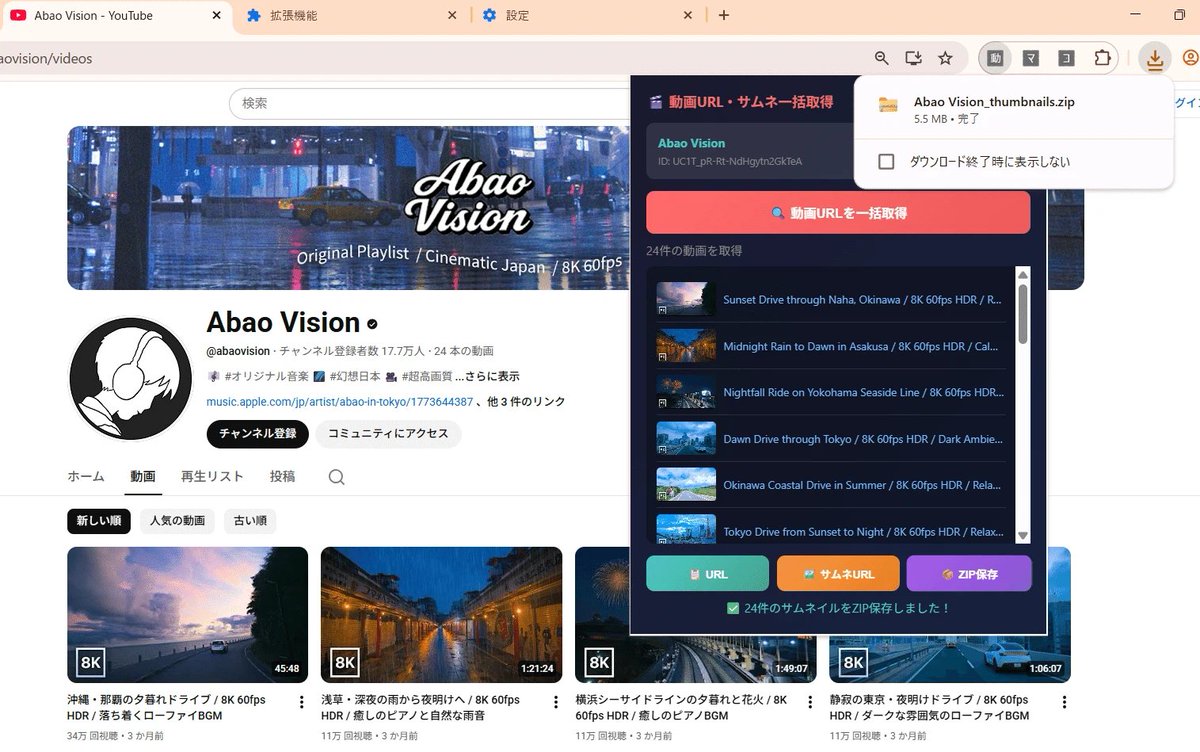Close the Abao Vision - YouTube tab

click(217, 15)
